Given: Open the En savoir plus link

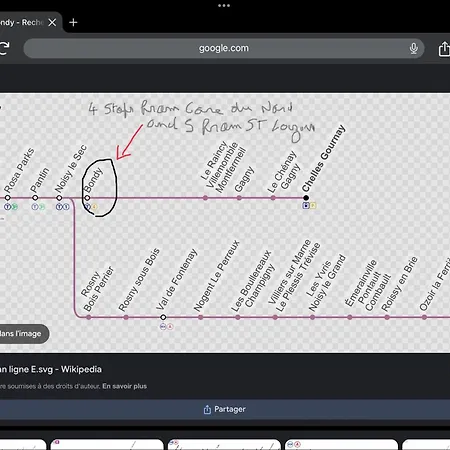Looking at the screenshot, I should [124, 386].
